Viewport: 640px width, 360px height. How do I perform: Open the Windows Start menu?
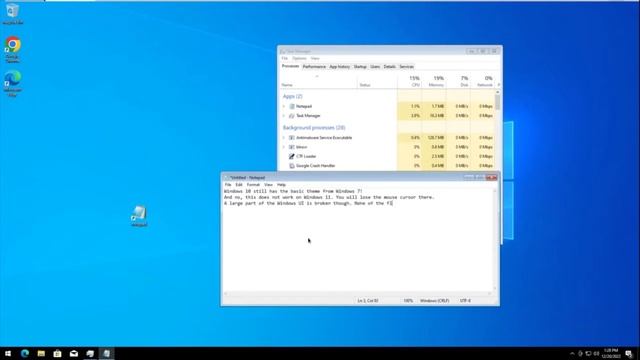(8, 353)
